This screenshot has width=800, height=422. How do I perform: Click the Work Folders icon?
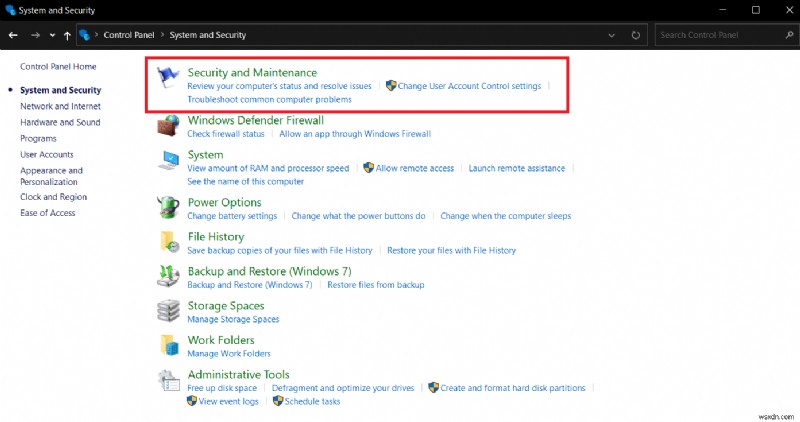[169, 345]
